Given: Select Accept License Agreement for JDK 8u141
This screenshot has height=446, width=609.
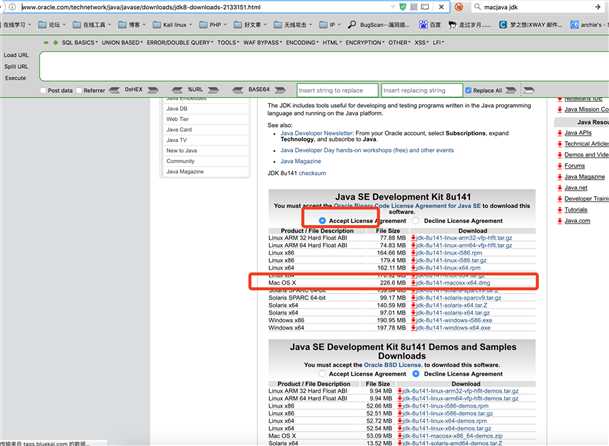Looking at the screenshot, I should (x=322, y=221).
